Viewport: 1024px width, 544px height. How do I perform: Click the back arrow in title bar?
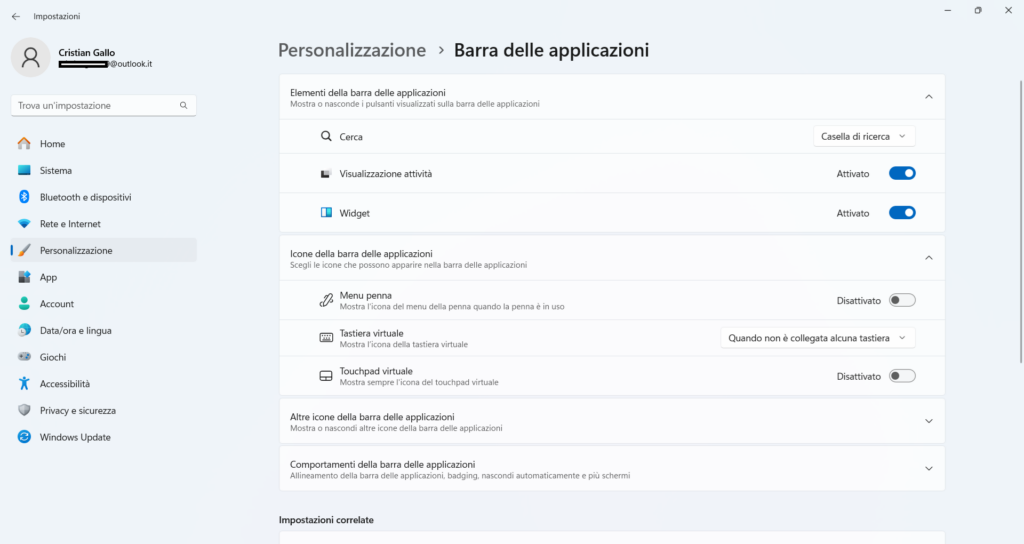tap(15, 16)
